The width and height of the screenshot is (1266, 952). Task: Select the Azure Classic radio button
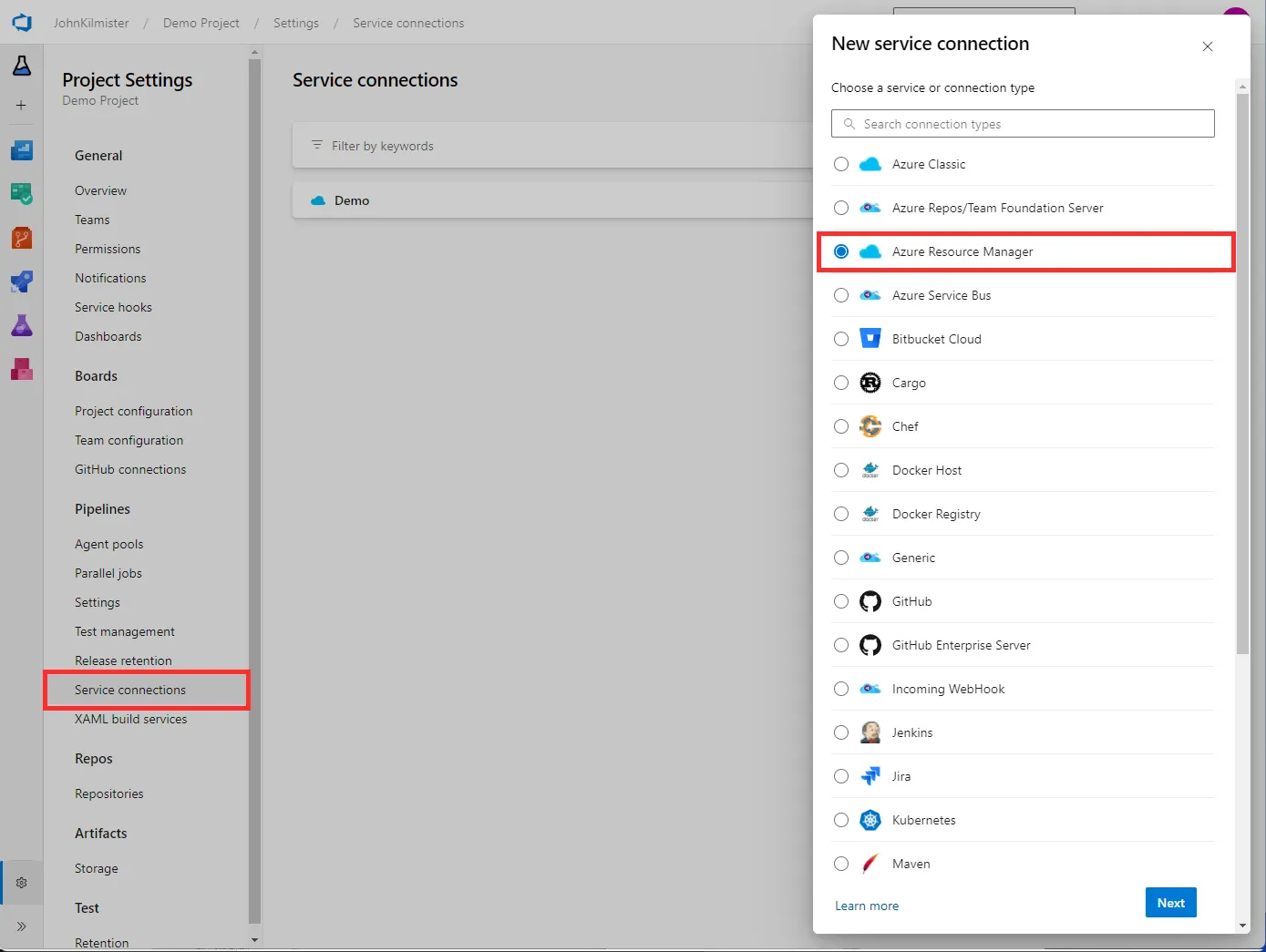(x=841, y=164)
